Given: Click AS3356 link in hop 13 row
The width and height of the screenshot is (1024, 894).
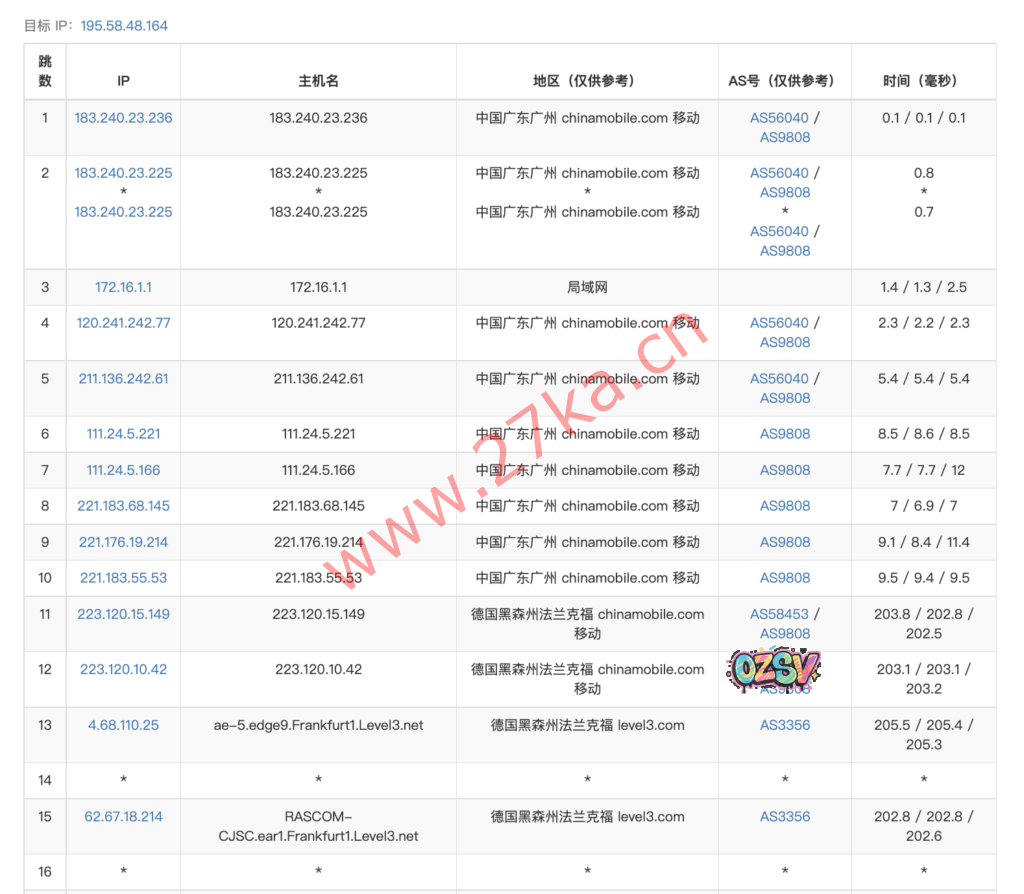Looking at the screenshot, I should tap(785, 725).
